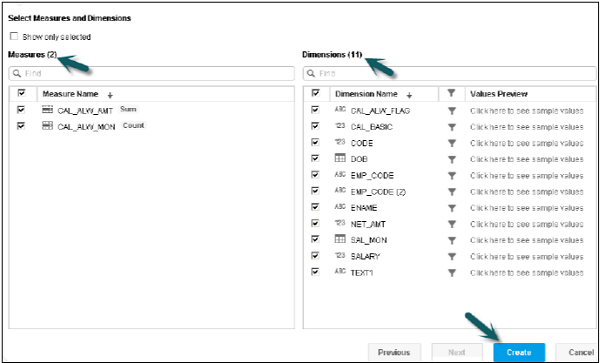The width and height of the screenshot is (600, 363).
Task: Click filter icon for CAL_ALW_FLAG dimension
Action: coord(452,111)
